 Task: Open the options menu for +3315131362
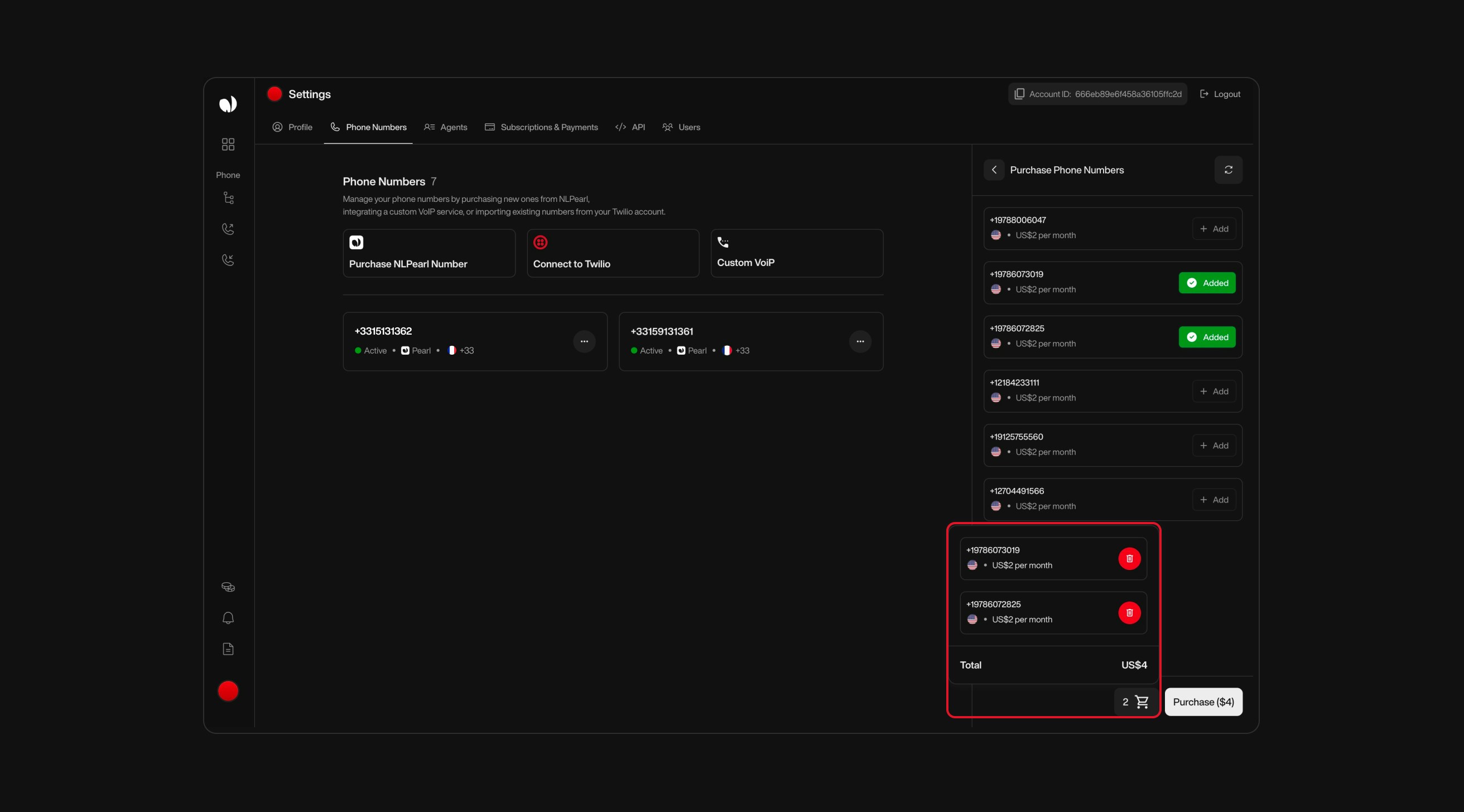click(x=584, y=341)
